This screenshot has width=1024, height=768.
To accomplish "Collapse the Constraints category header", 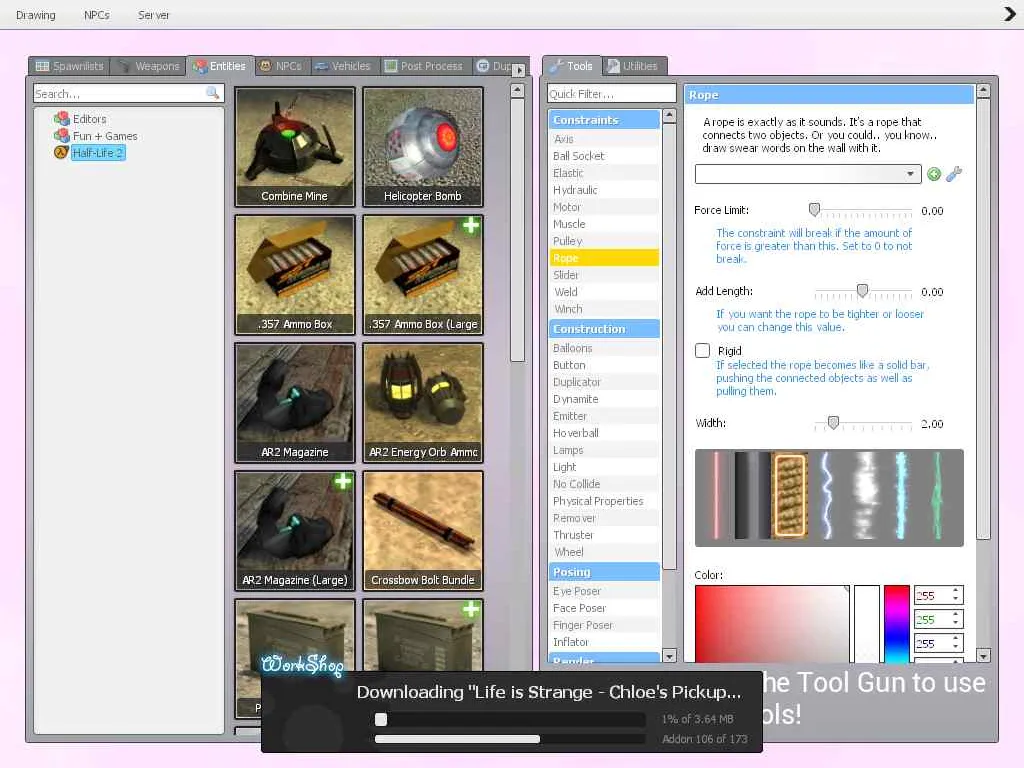I will [x=604, y=120].
